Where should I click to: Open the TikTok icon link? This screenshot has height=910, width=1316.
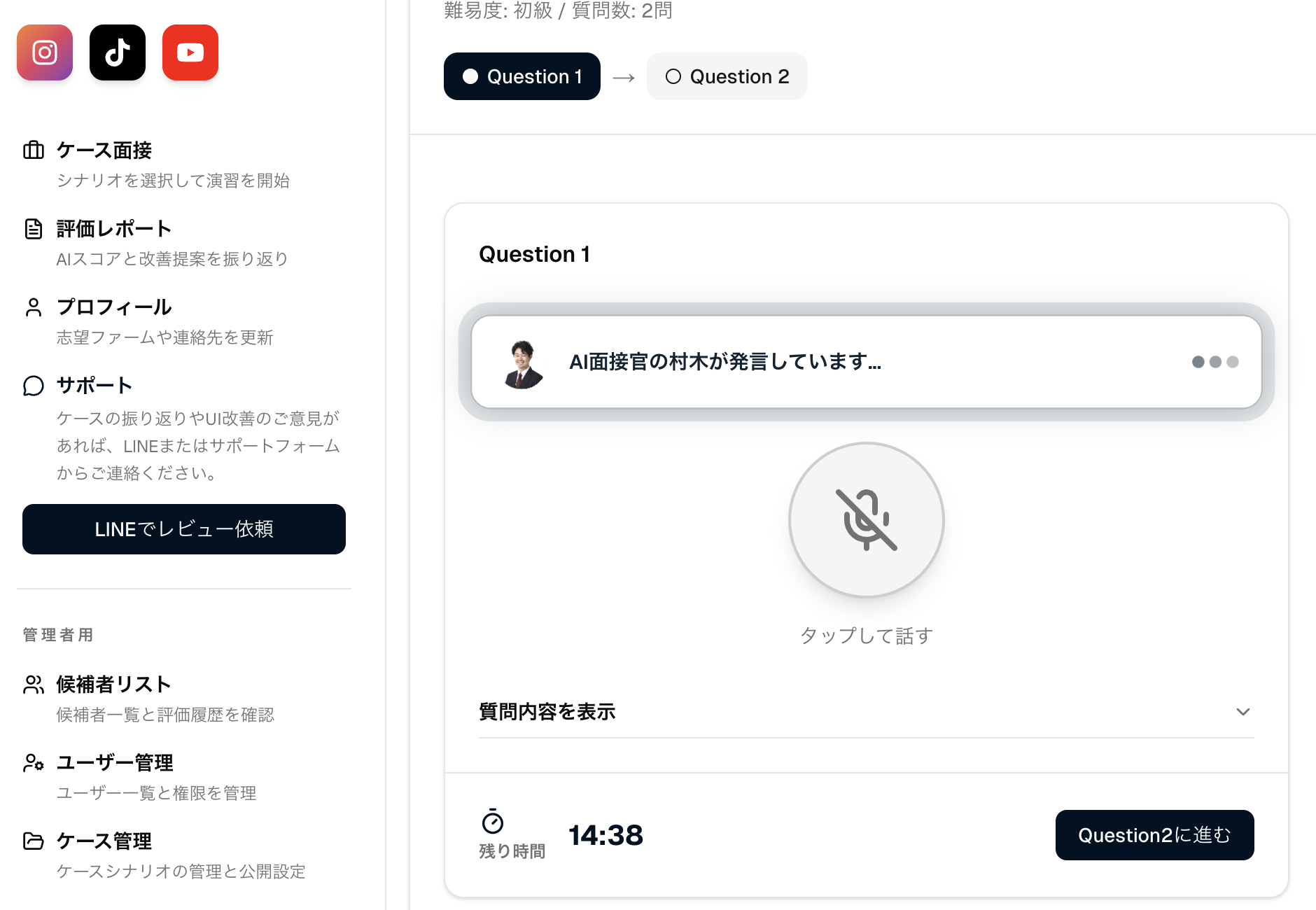(118, 52)
